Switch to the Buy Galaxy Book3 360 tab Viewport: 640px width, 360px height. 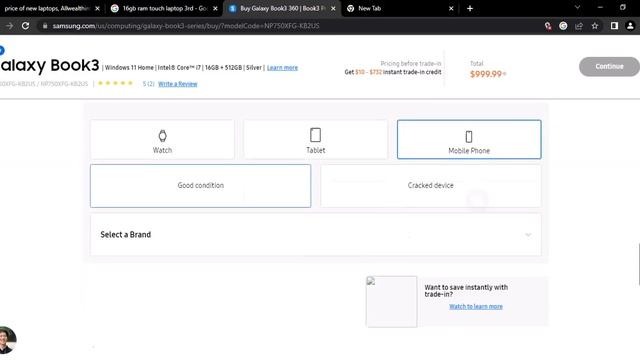pyautogui.click(x=282, y=8)
